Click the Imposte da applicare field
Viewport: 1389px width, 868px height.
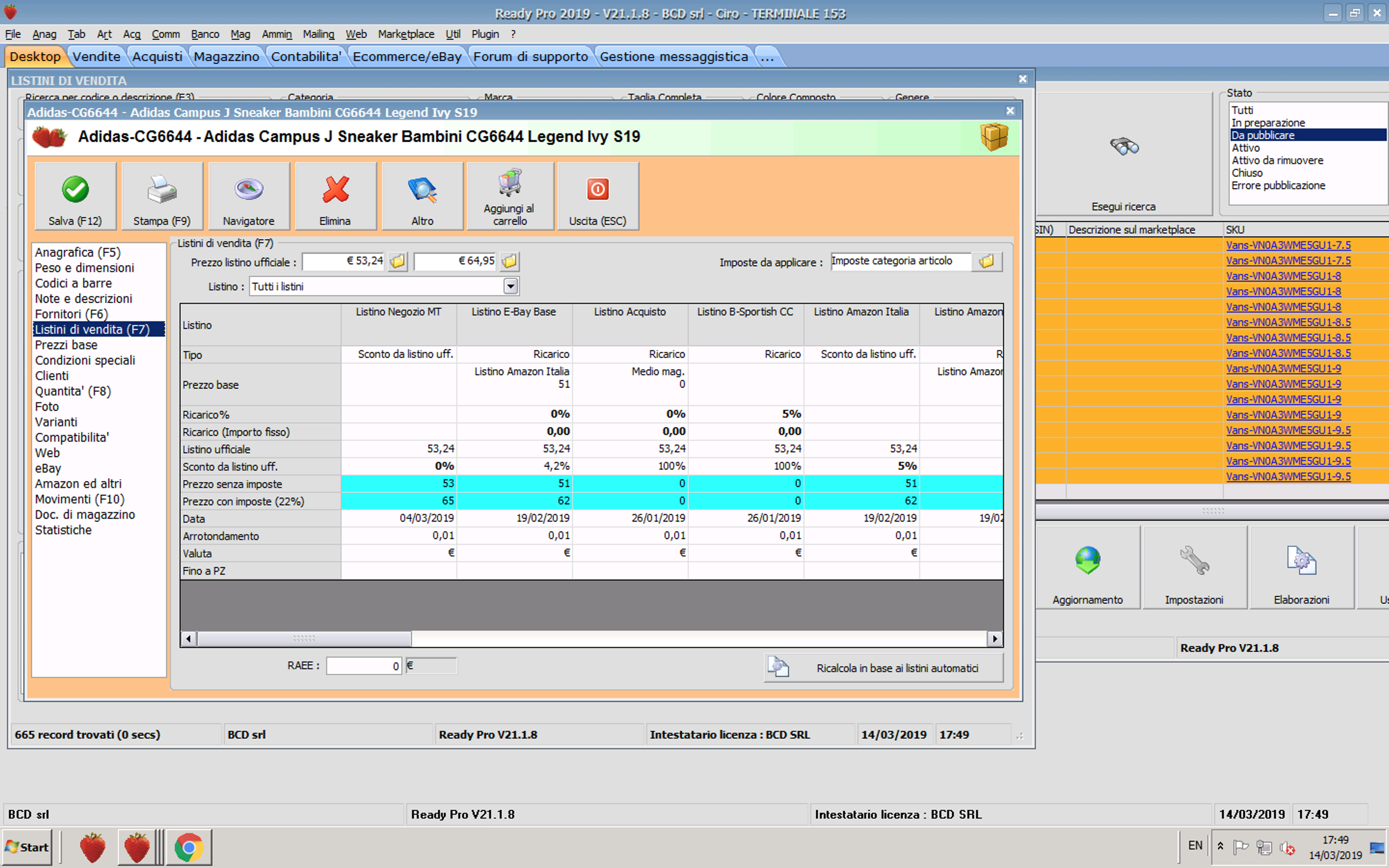(900, 261)
